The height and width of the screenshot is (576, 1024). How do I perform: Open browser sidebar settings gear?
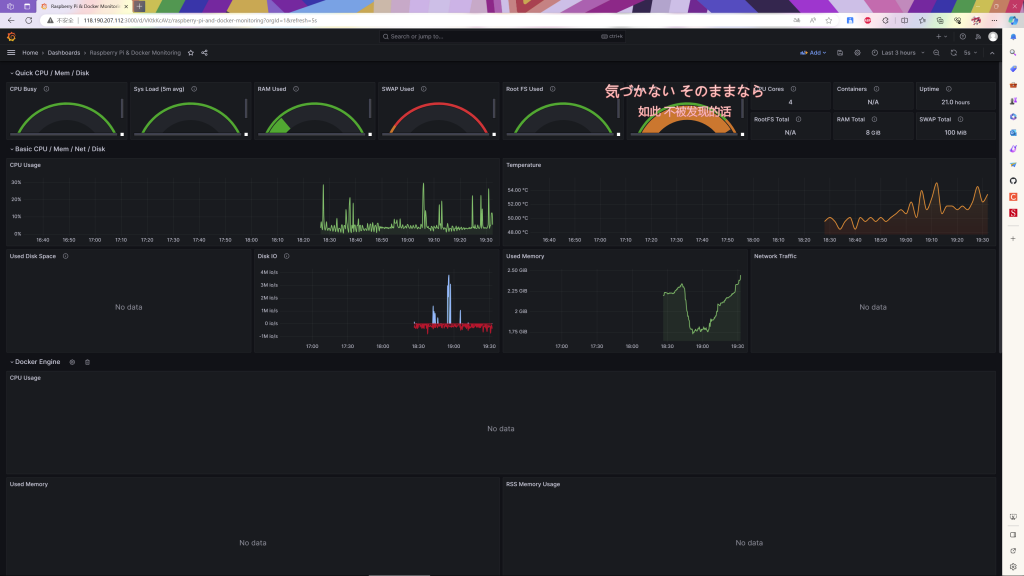pos(1013,567)
